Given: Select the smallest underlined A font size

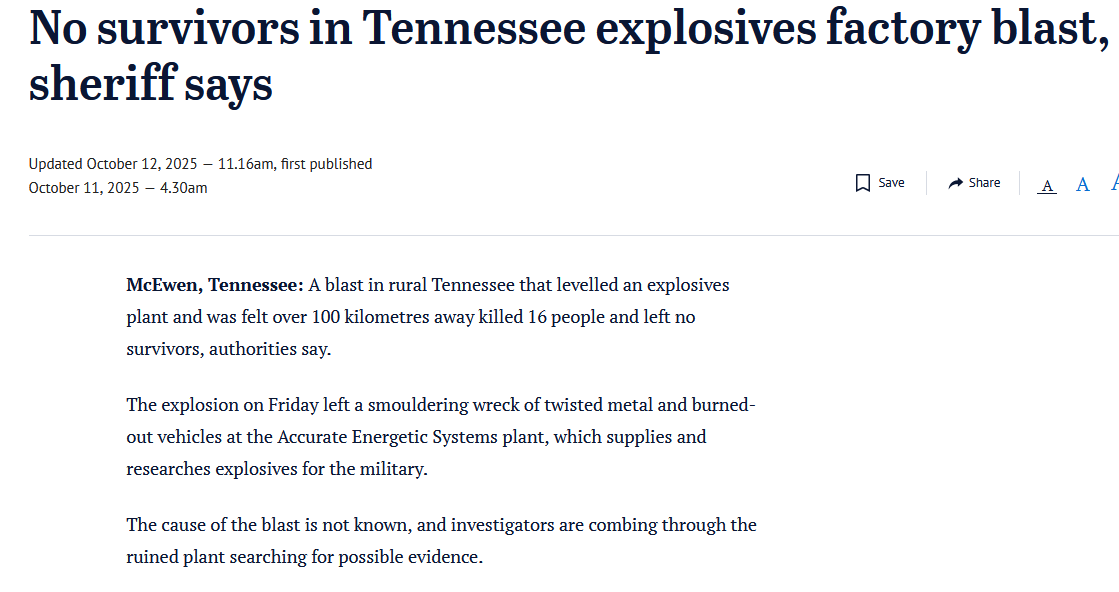Looking at the screenshot, I should pyautogui.click(x=1047, y=186).
